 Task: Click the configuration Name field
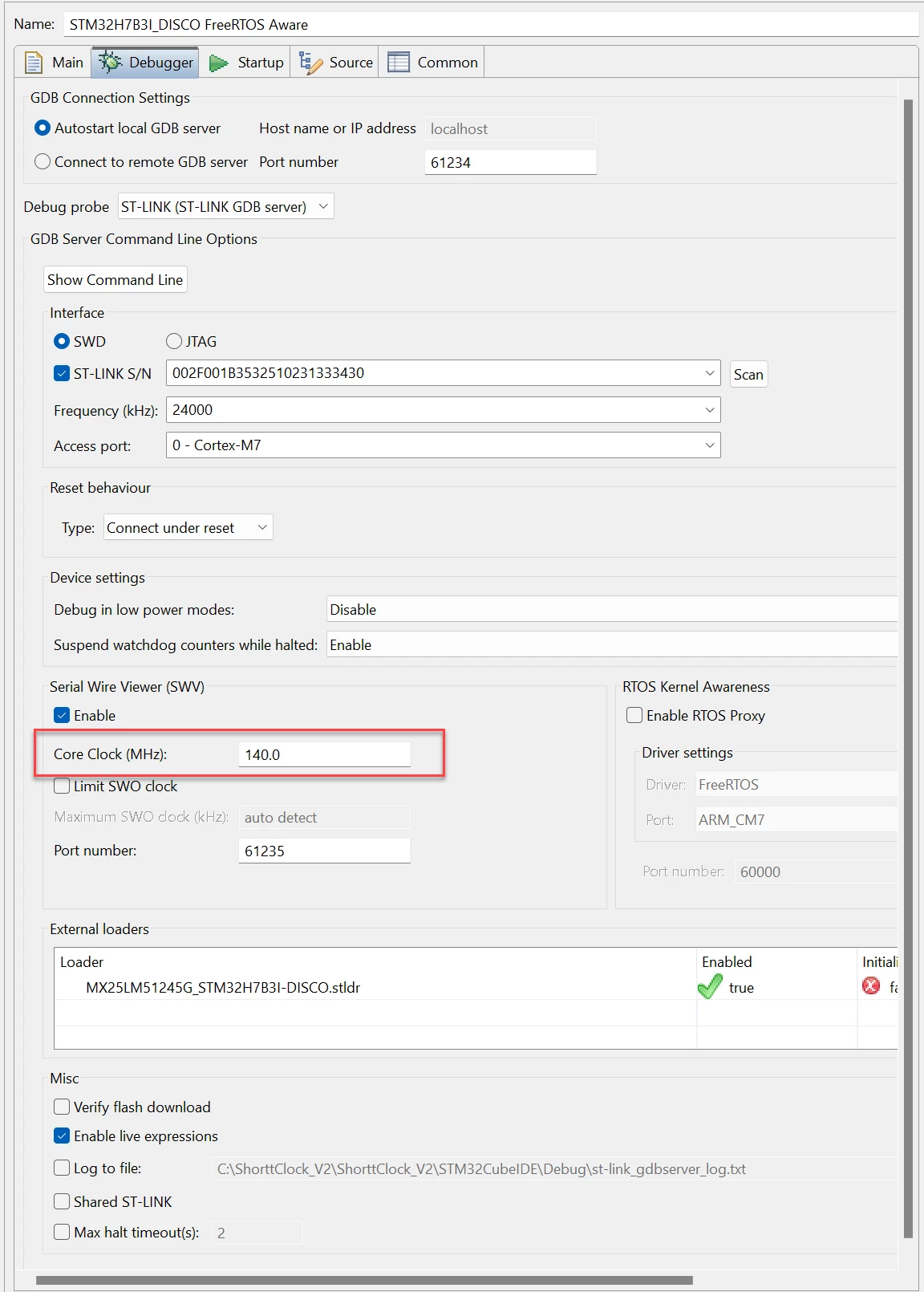click(x=491, y=24)
